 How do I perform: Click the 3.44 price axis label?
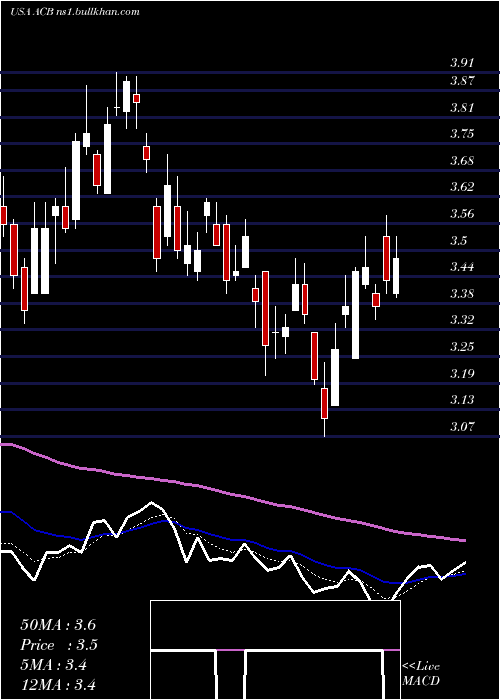462,267
